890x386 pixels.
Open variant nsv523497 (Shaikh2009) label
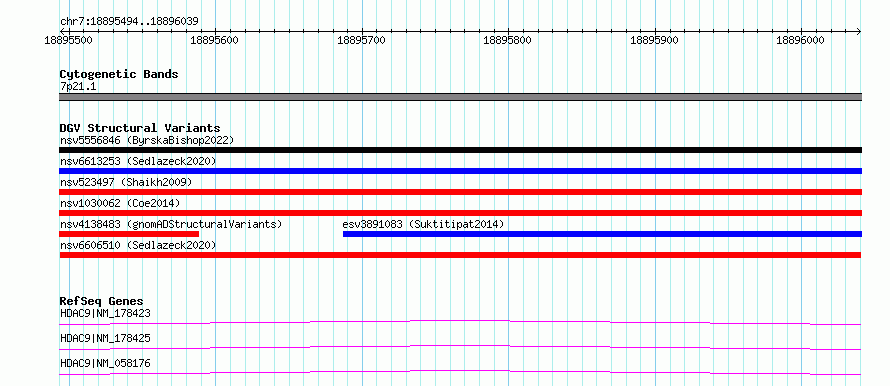pos(126,182)
